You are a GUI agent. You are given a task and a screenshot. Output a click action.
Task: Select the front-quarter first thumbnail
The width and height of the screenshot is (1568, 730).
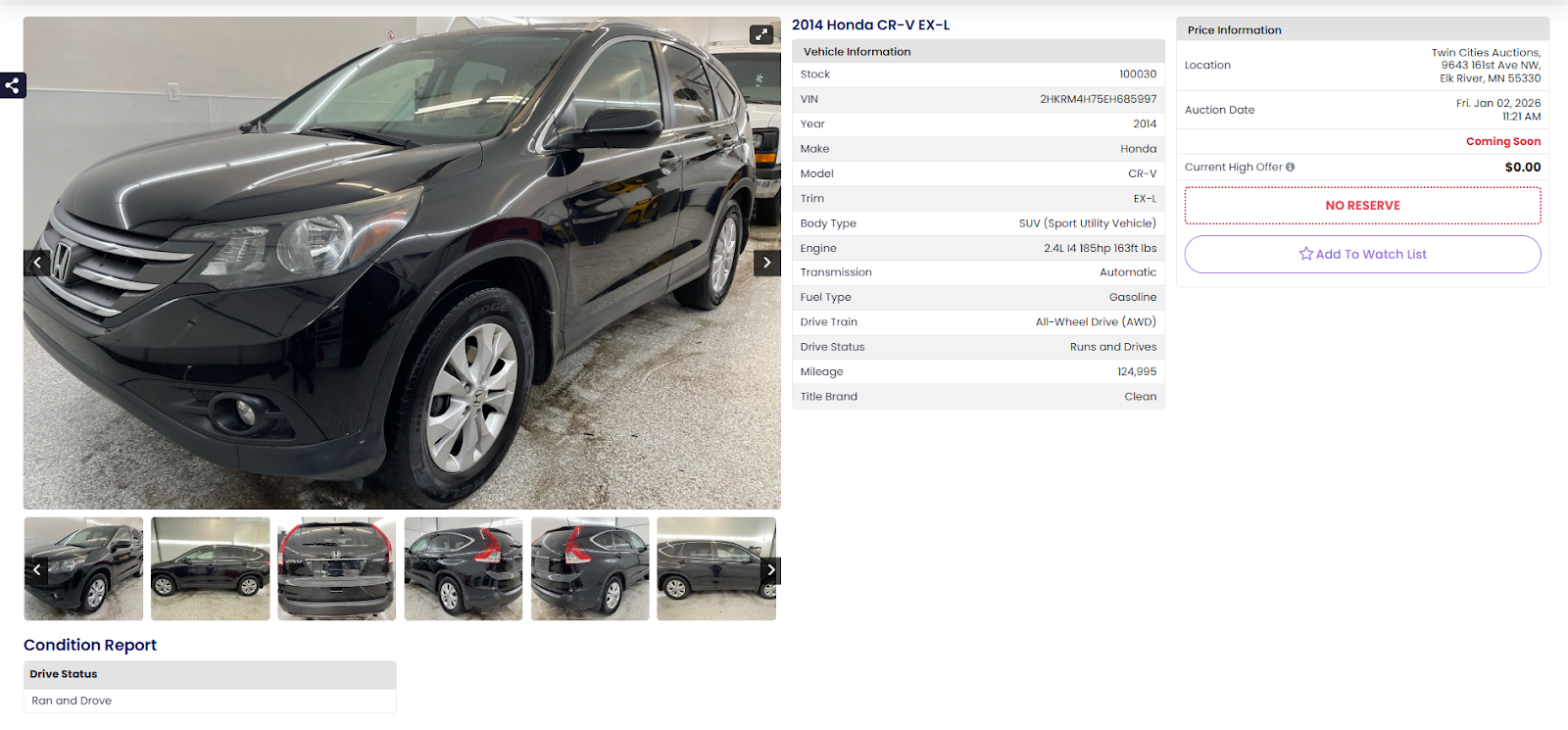[x=84, y=569]
